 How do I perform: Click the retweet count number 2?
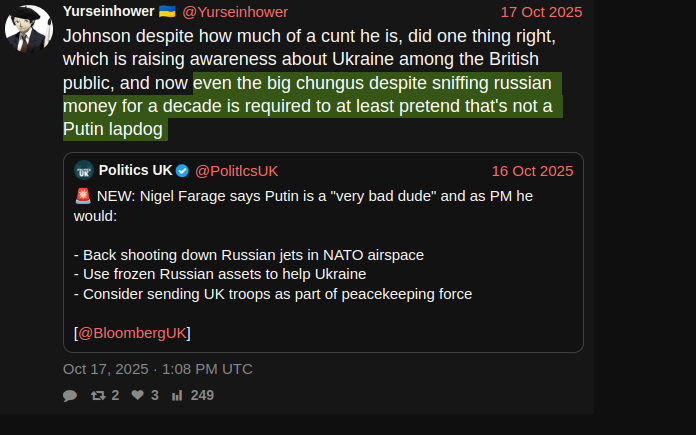click(115, 395)
